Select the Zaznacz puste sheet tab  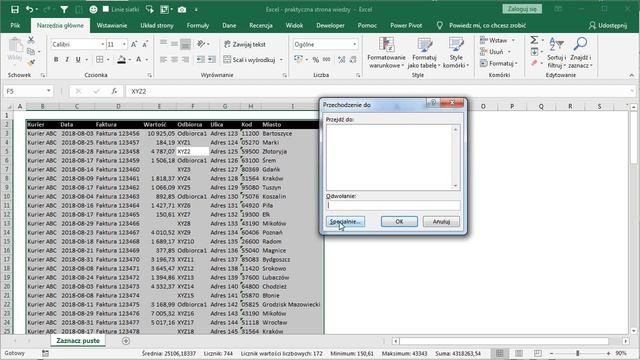(78, 340)
